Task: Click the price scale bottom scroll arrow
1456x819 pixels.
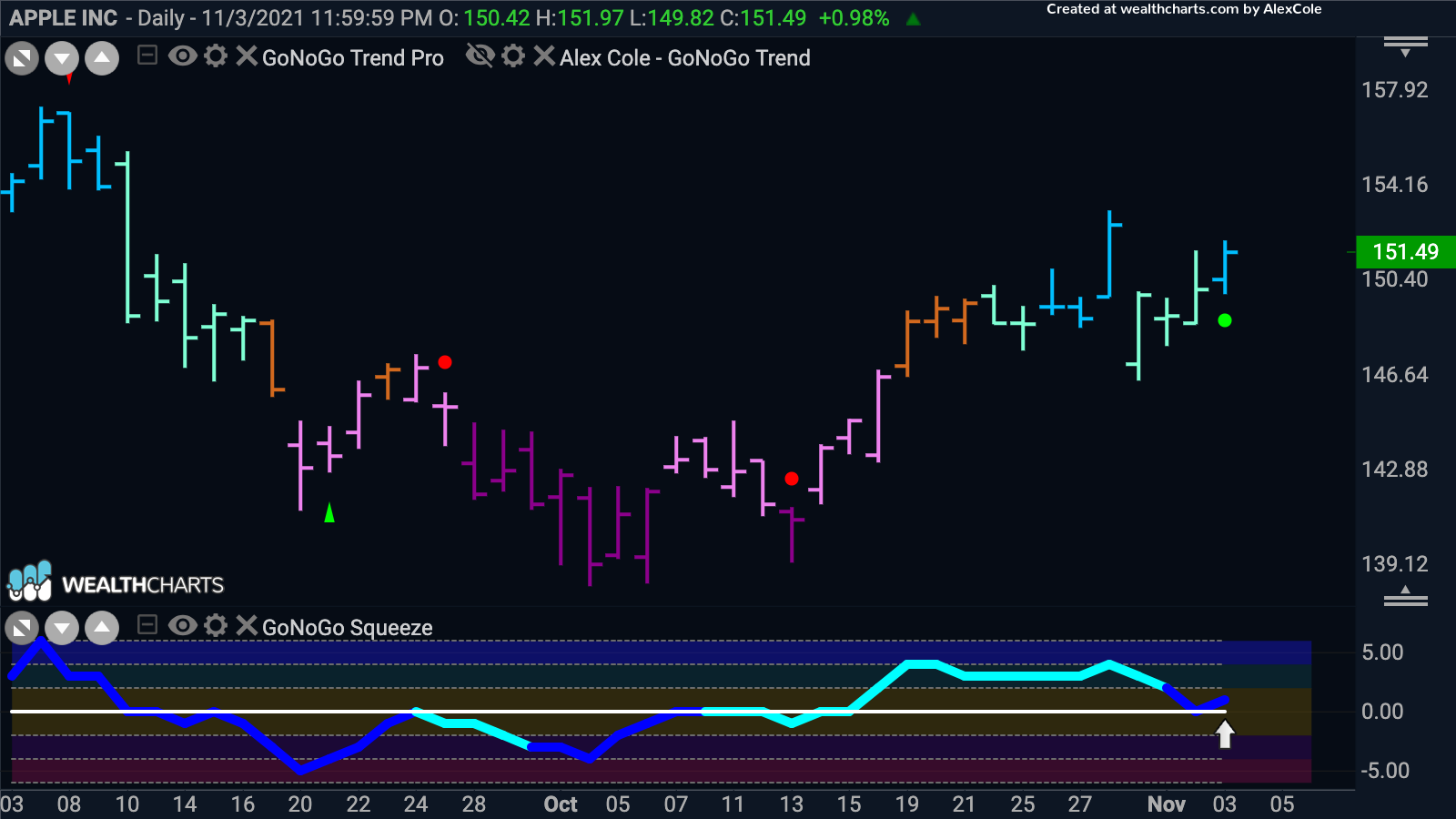Action: click(1406, 597)
